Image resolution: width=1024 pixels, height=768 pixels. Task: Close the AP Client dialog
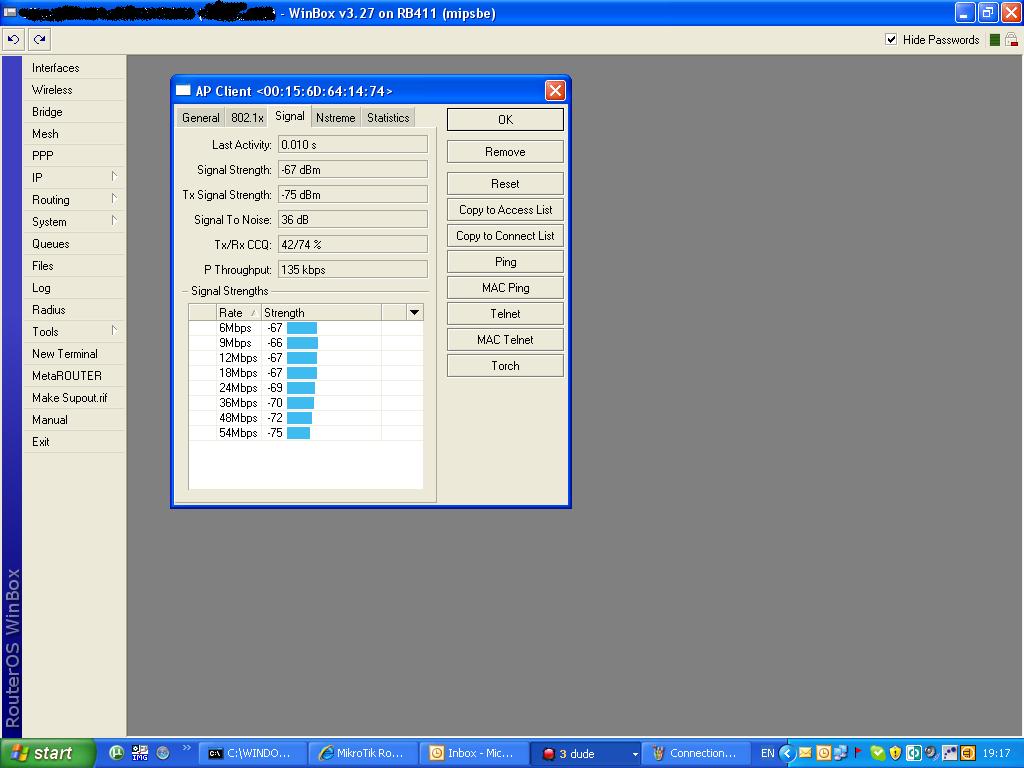(555, 90)
